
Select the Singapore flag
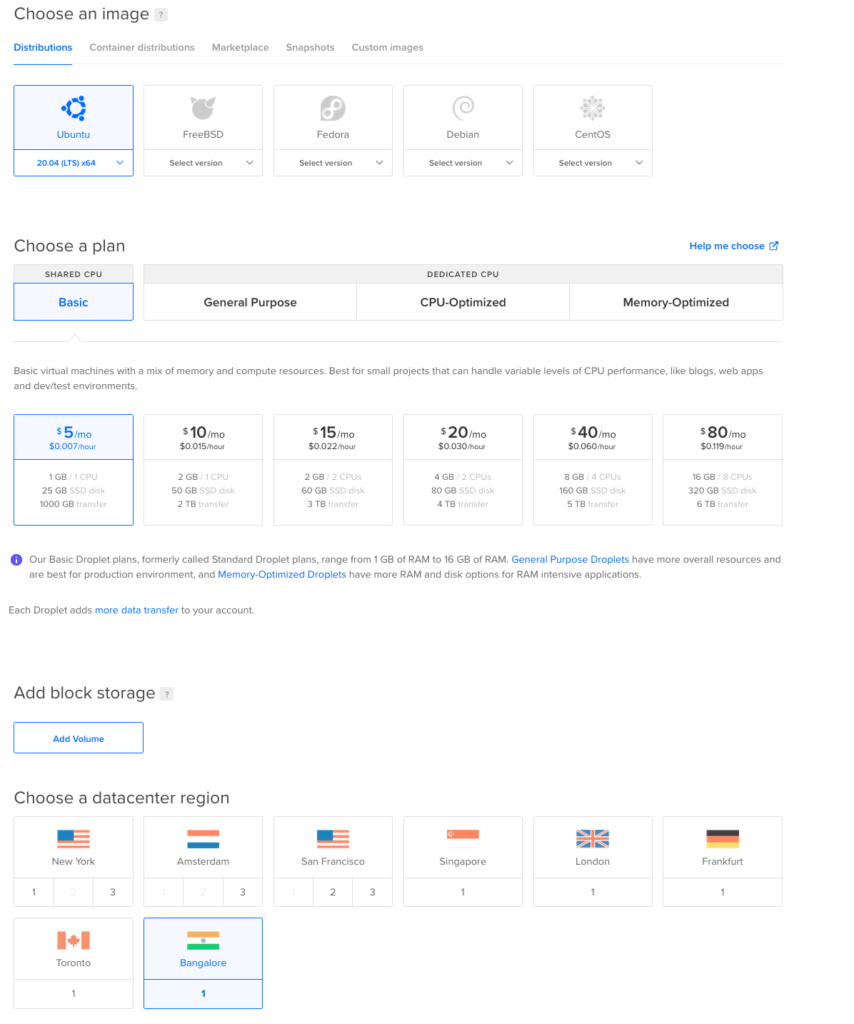tap(463, 839)
